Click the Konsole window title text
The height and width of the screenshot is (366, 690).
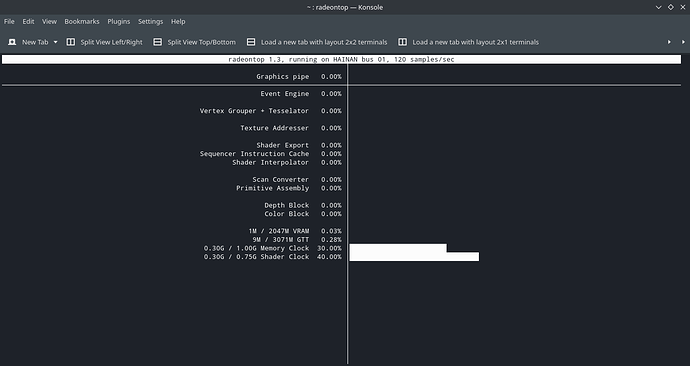[x=345, y=7]
